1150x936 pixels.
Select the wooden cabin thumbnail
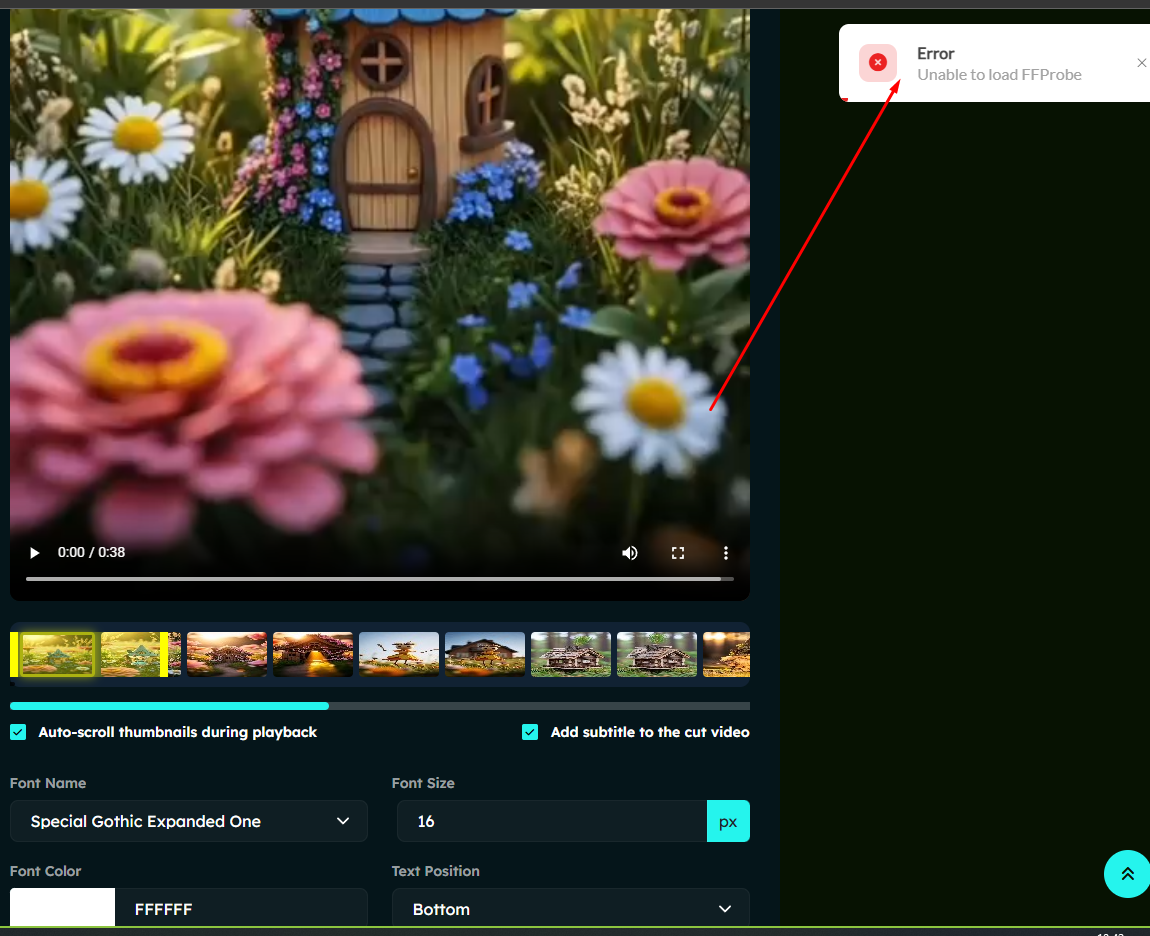coord(485,654)
